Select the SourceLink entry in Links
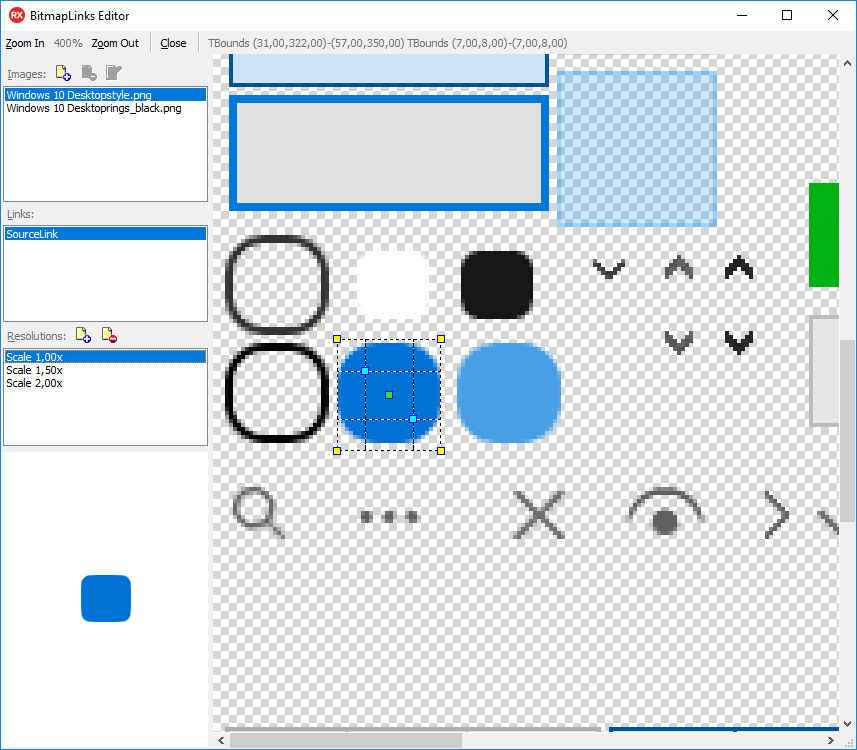The image size is (857, 750). (105, 234)
